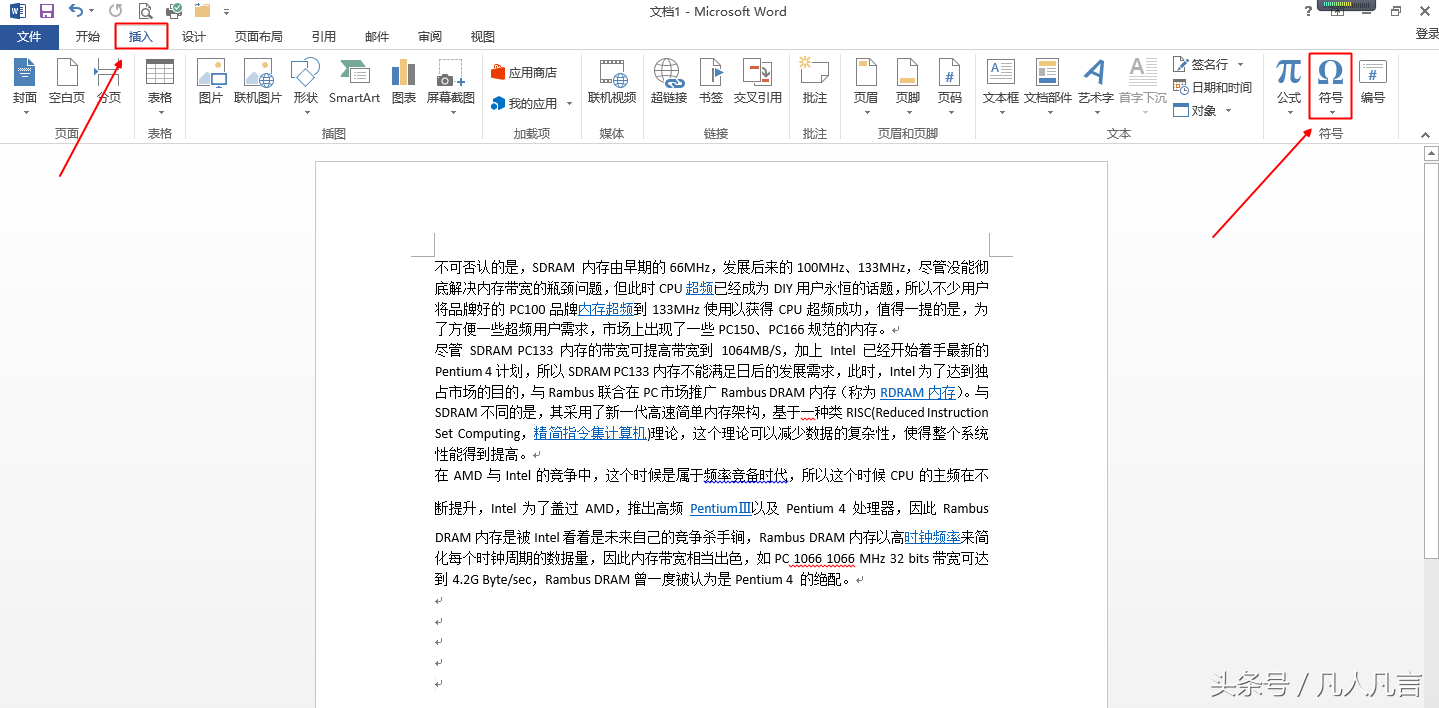The image size is (1439, 708).
Task: Click the greyed redo arrow icon
Action: (116, 11)
